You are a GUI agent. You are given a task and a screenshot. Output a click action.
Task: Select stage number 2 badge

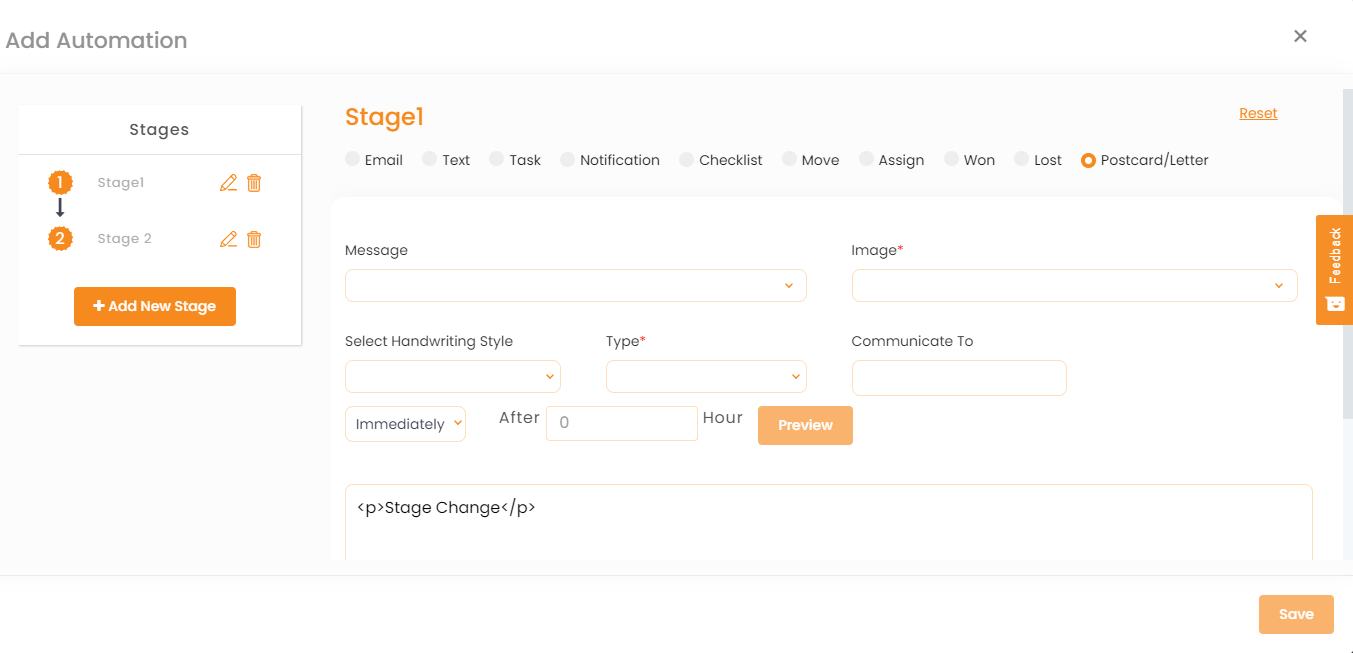(61, 239)
